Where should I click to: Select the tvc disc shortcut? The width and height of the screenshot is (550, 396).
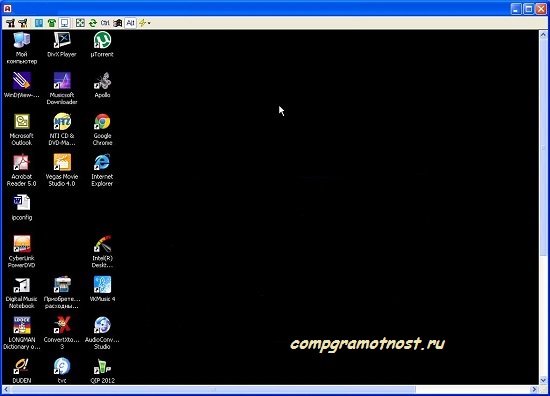(62, 371)
